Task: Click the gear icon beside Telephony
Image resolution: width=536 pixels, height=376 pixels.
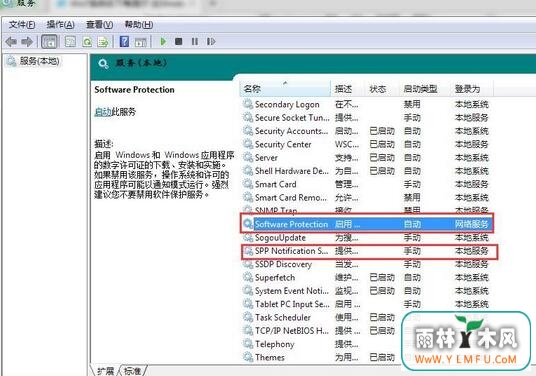Action: (248, 344)
